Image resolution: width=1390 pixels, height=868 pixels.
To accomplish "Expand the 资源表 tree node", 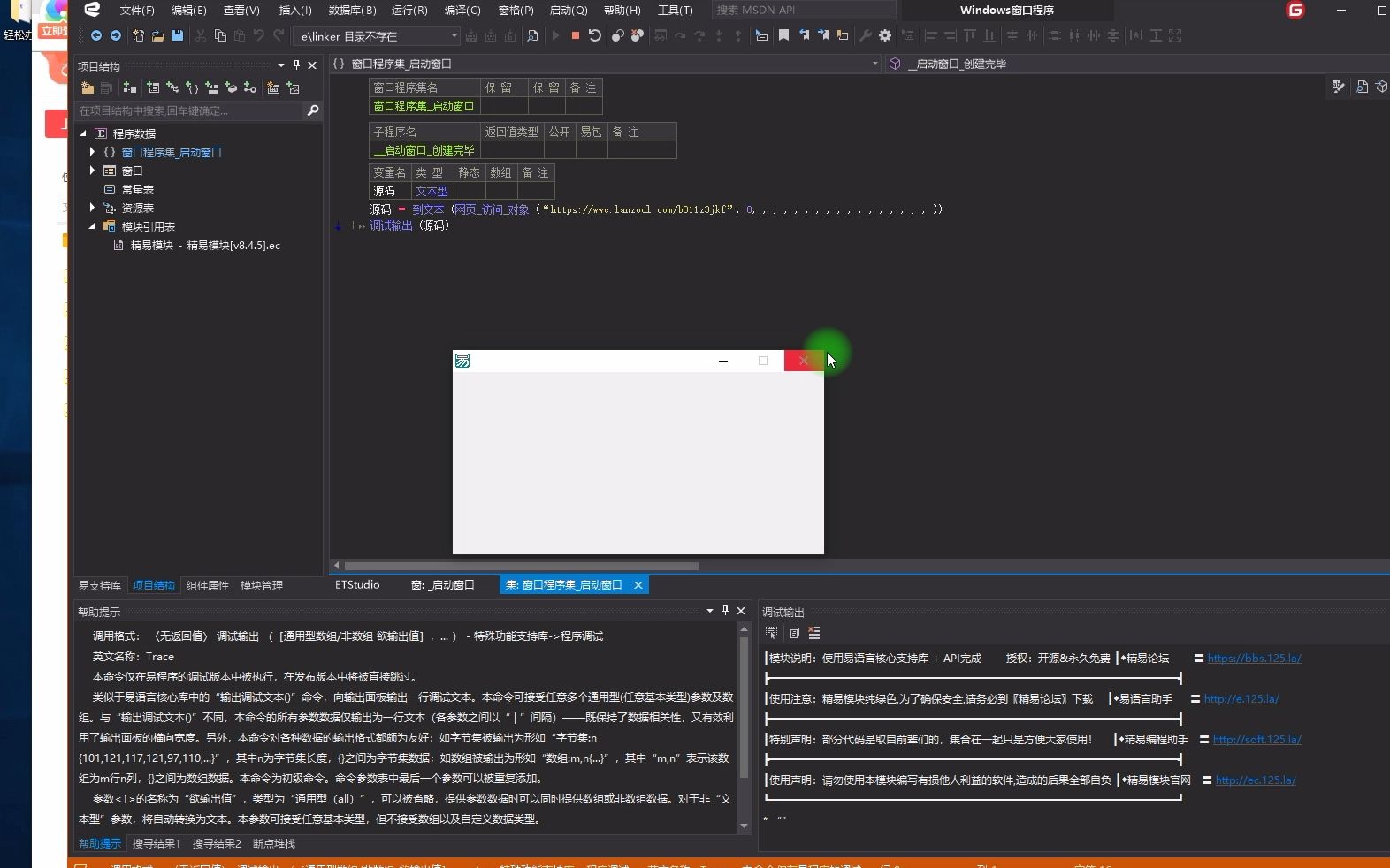I will click(x=92, y=208).
